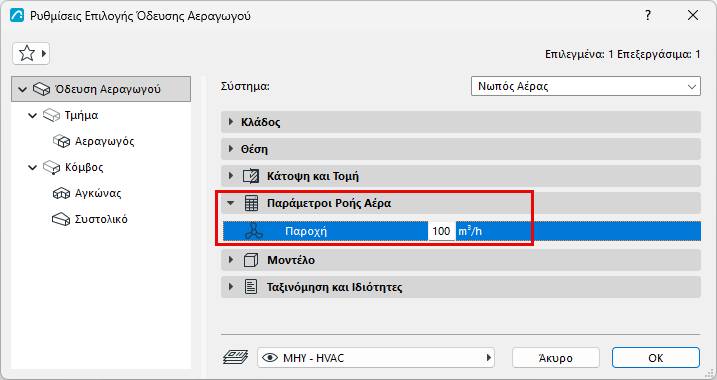Confirm with the OK button
Viewport: 717px width, 380px height.
pyautogui.click(x=656, y=358)
